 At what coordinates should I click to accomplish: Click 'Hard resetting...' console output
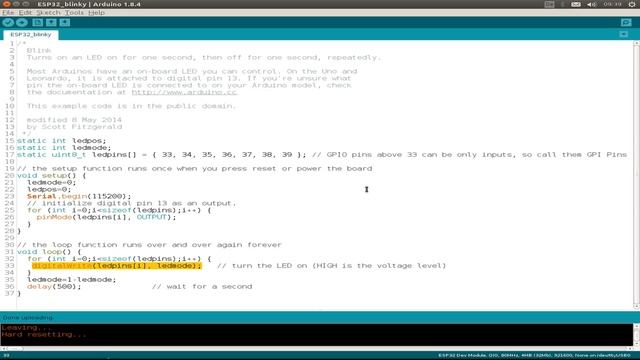pos(44,335)
